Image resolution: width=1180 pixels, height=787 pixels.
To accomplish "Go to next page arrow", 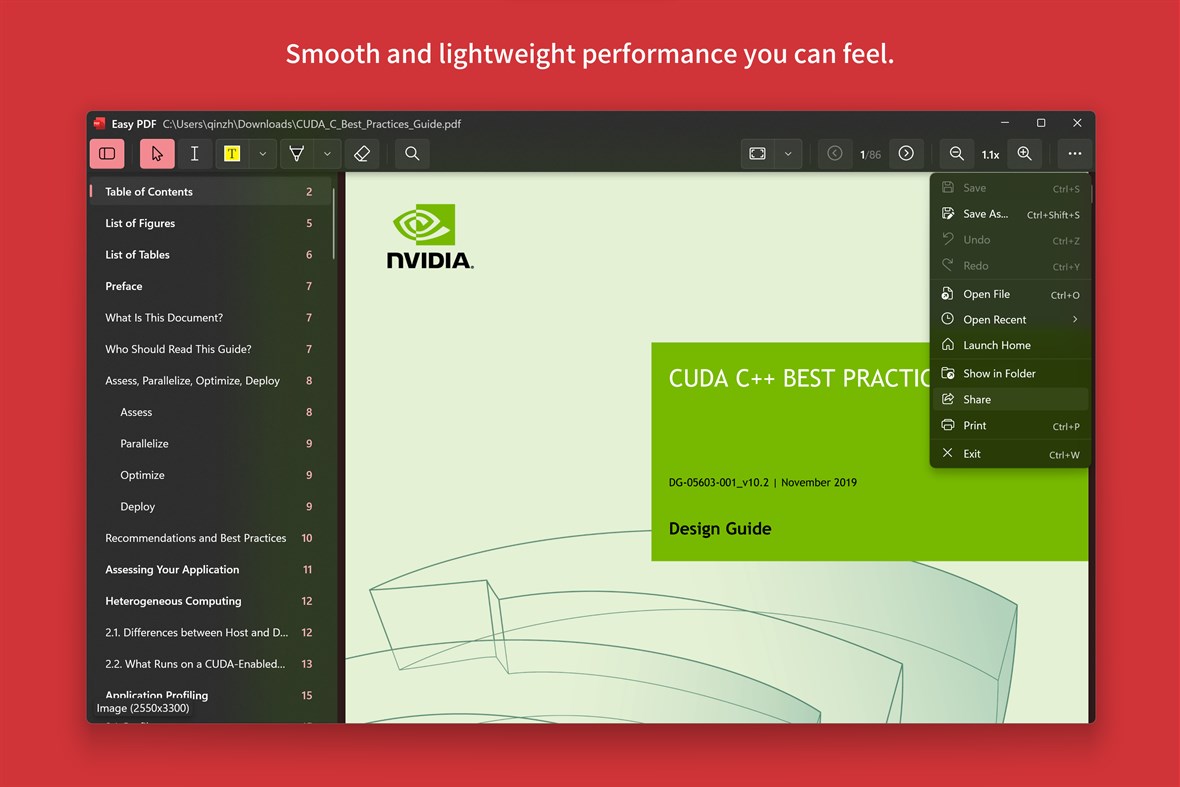I will 906,153.
